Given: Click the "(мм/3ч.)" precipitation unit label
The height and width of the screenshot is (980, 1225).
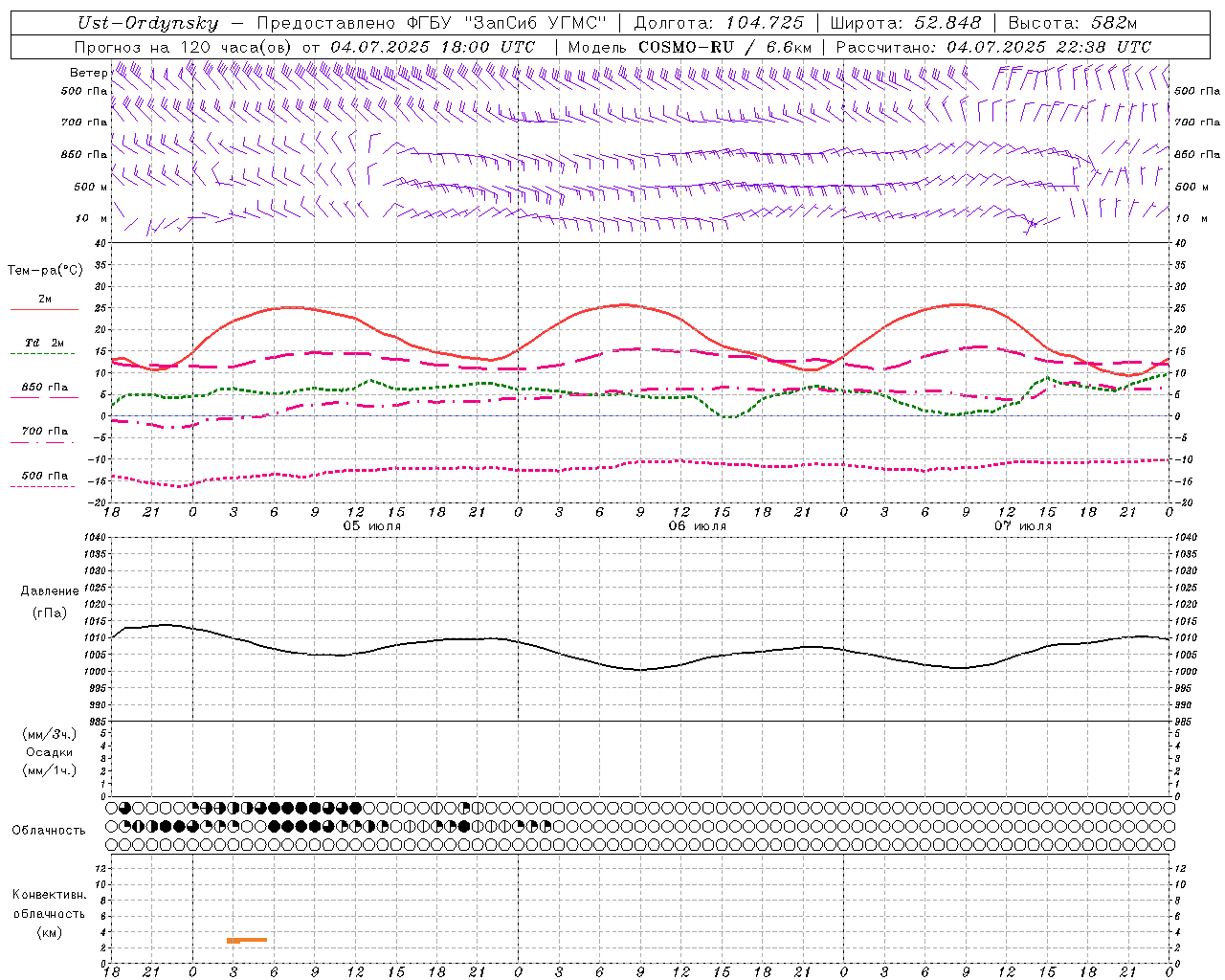Looking at the screenshot, I should (x=50, y=734).
